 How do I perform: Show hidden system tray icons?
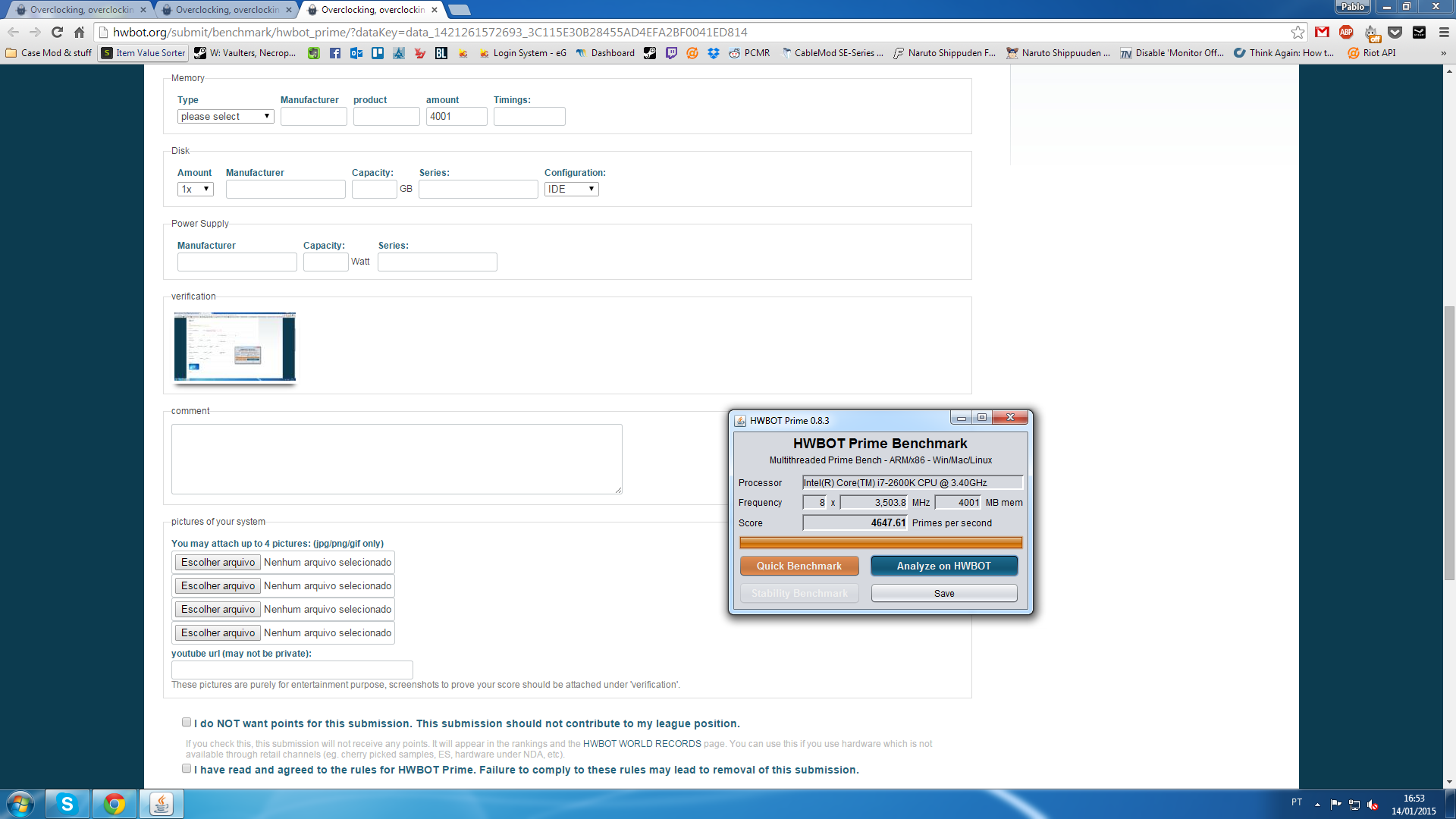1317,805
